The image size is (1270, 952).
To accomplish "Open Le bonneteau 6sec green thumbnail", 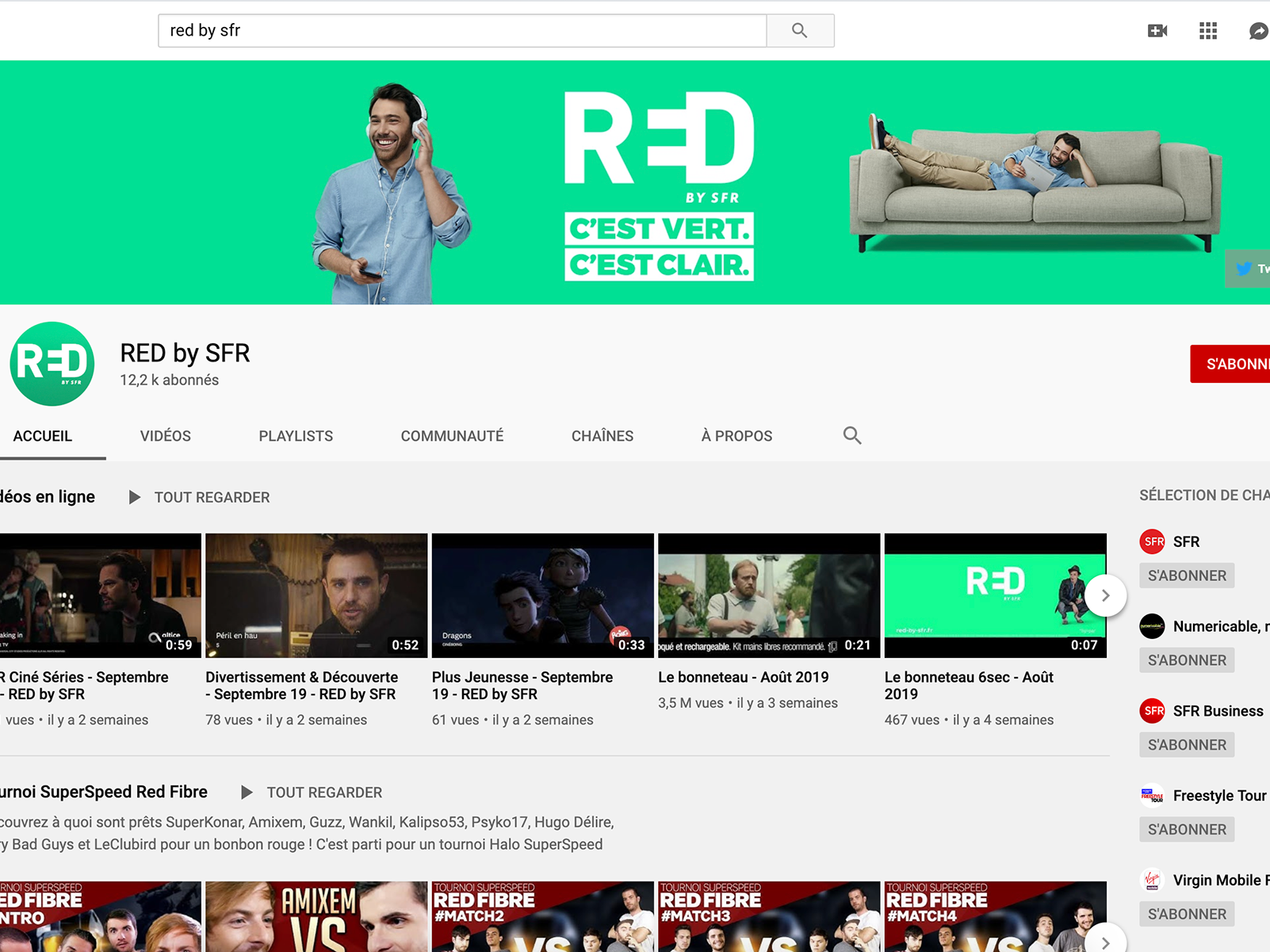I will click(x=996, y=595).
